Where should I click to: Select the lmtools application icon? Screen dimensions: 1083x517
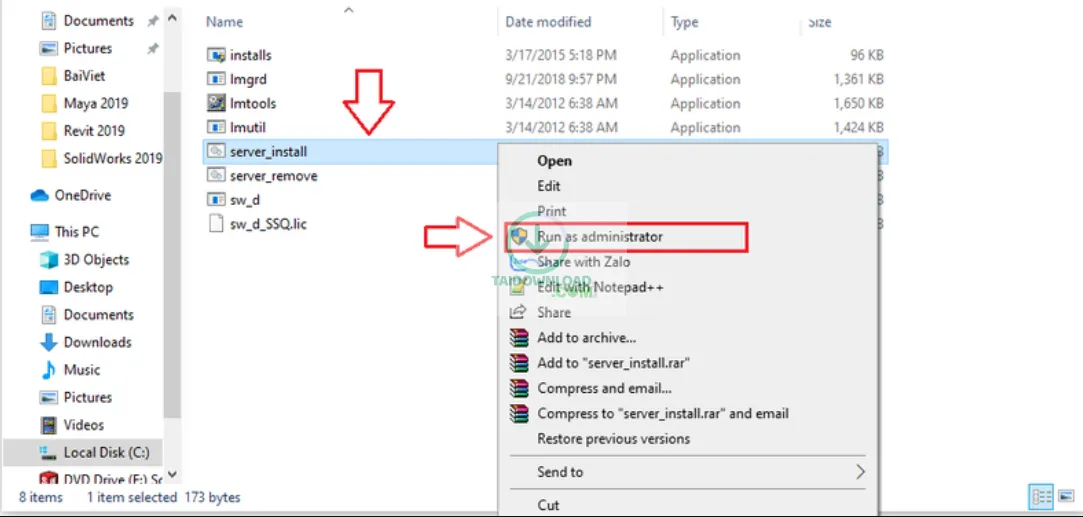(217, 103)
